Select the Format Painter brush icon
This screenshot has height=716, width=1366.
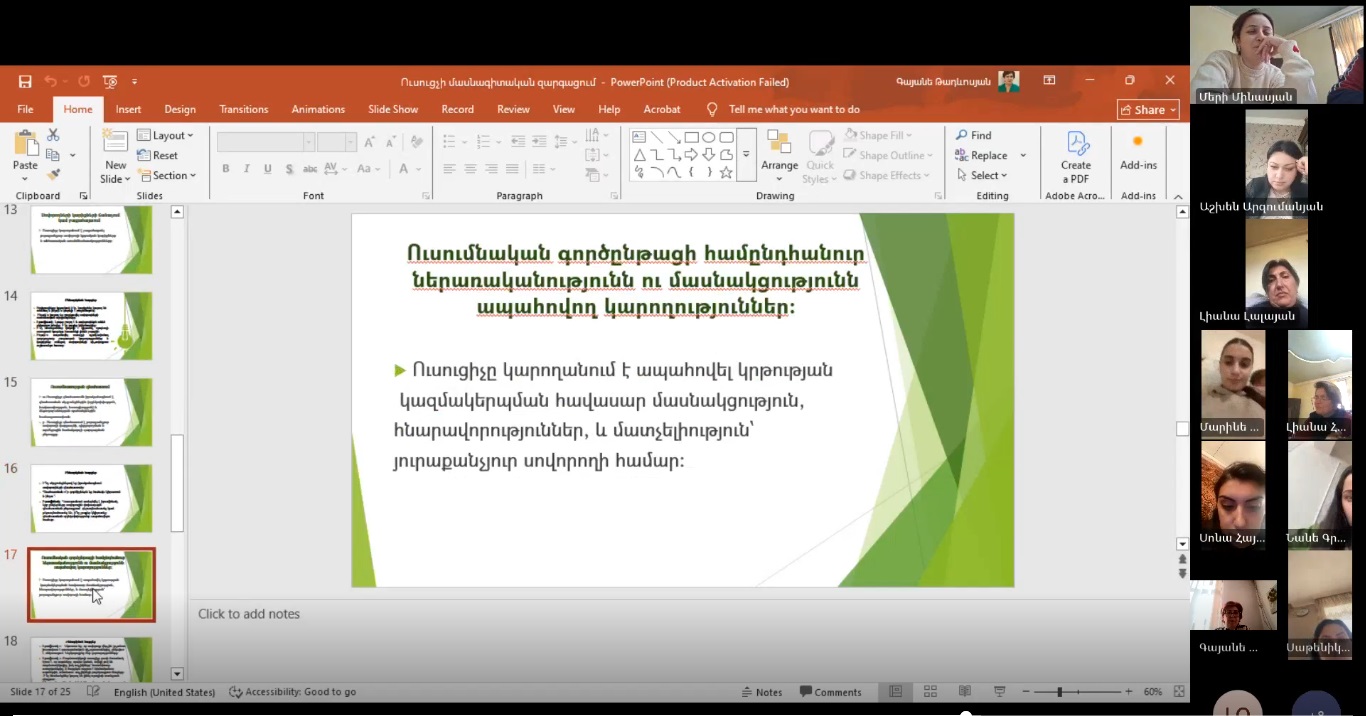coord(53,174)
